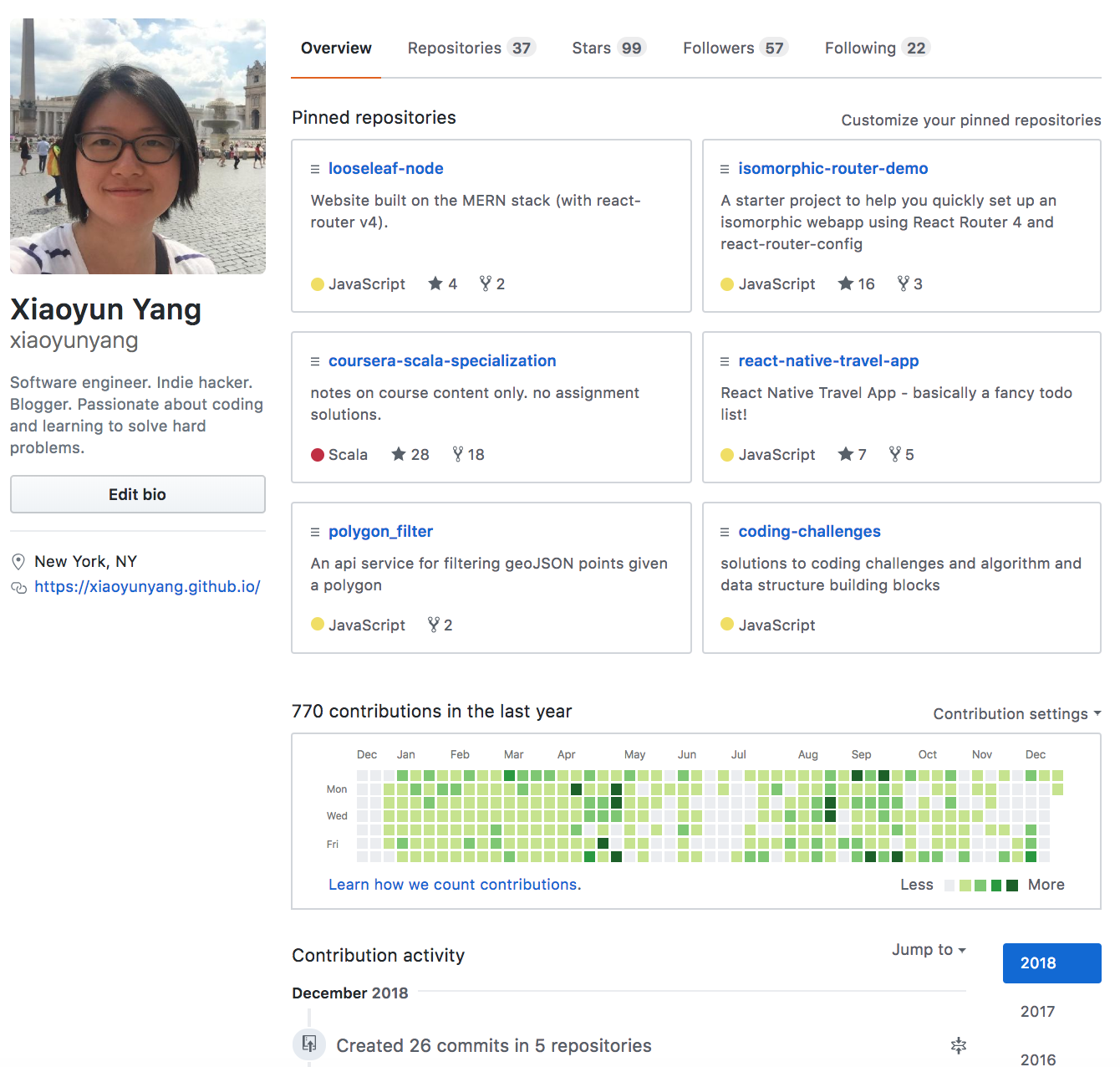Viewport: 1120px width, 1067px height.
Task: Open the Jump to dropdown
Action: pyautogui.click(x=929, y=950)
